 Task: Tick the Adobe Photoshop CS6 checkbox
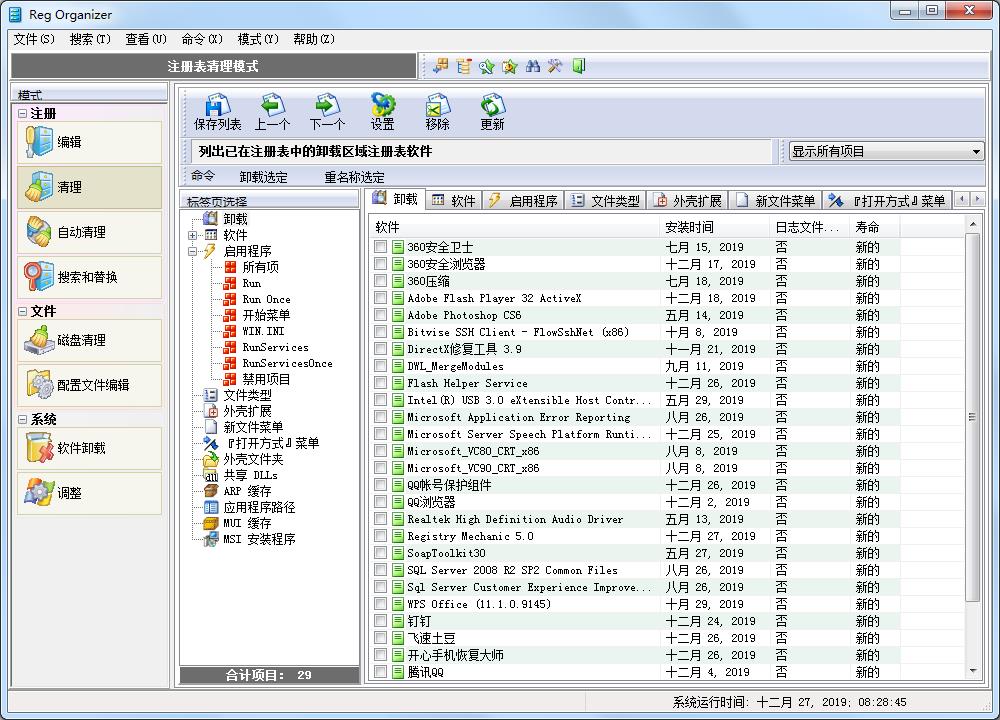point(381,316)
